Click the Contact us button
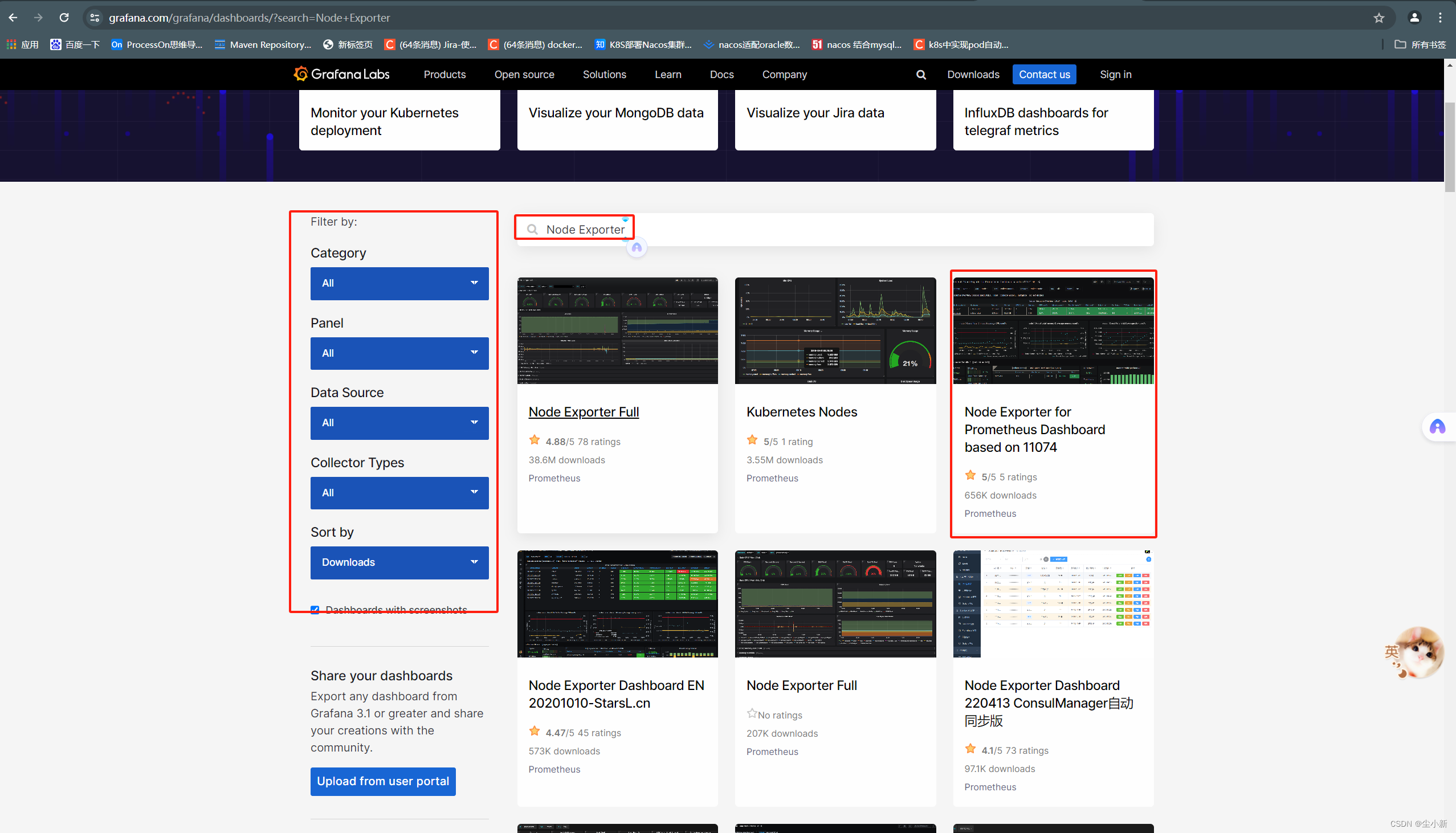The image size is (1456, 833). [1044, 75]
